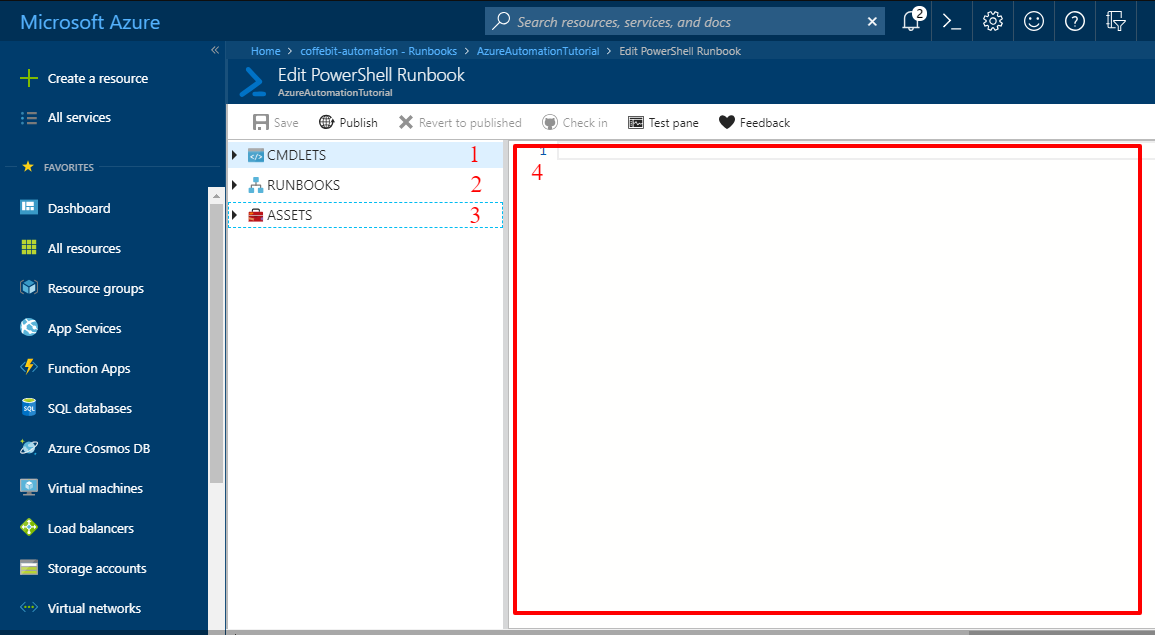Navigate to Home via breadcrumb
Image resolution: width=1155 pixels, height=635 pixels.
[x=265, y=50]
